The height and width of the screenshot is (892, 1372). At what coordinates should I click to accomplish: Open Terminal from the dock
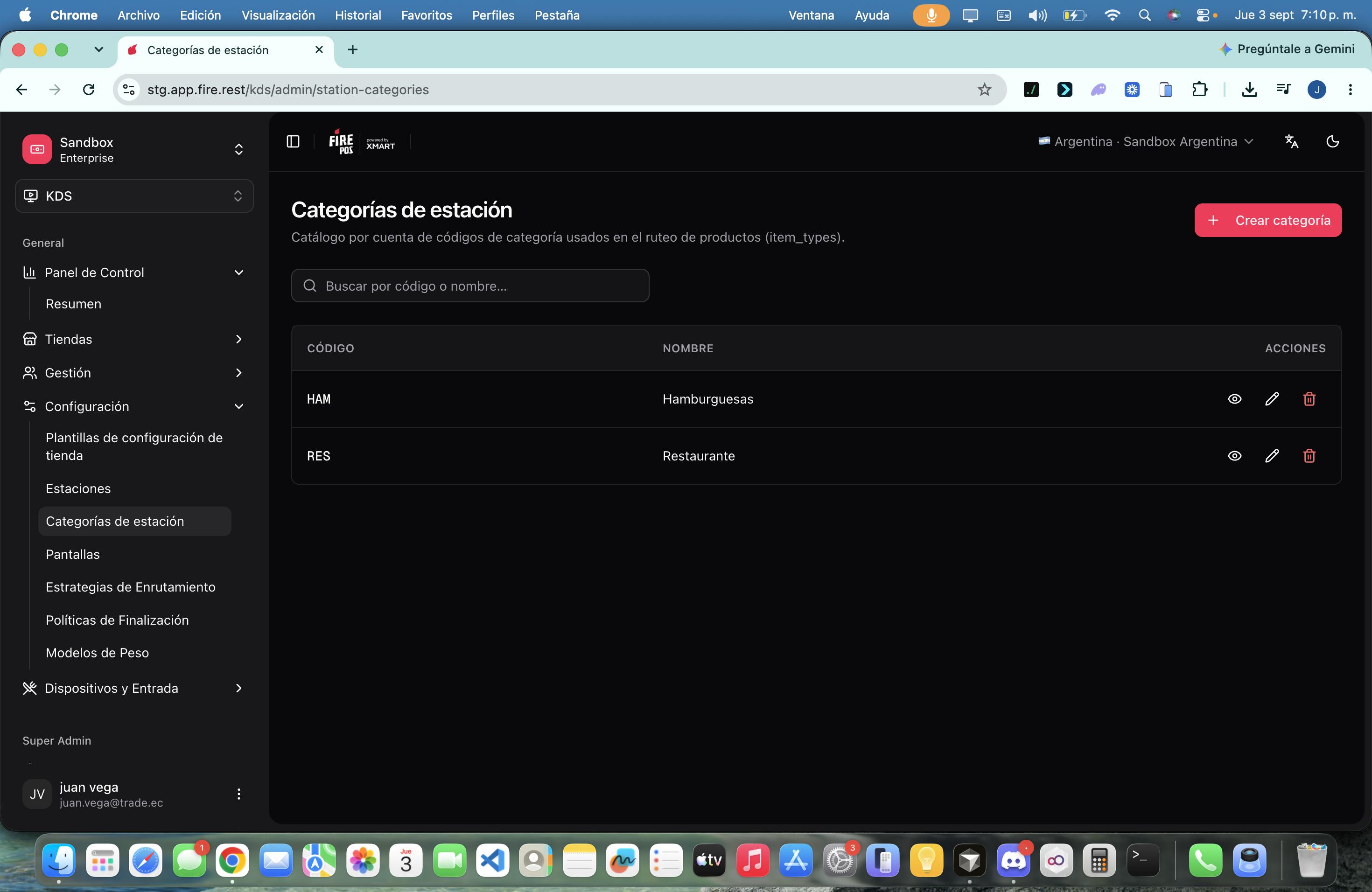coord(1142,861)
